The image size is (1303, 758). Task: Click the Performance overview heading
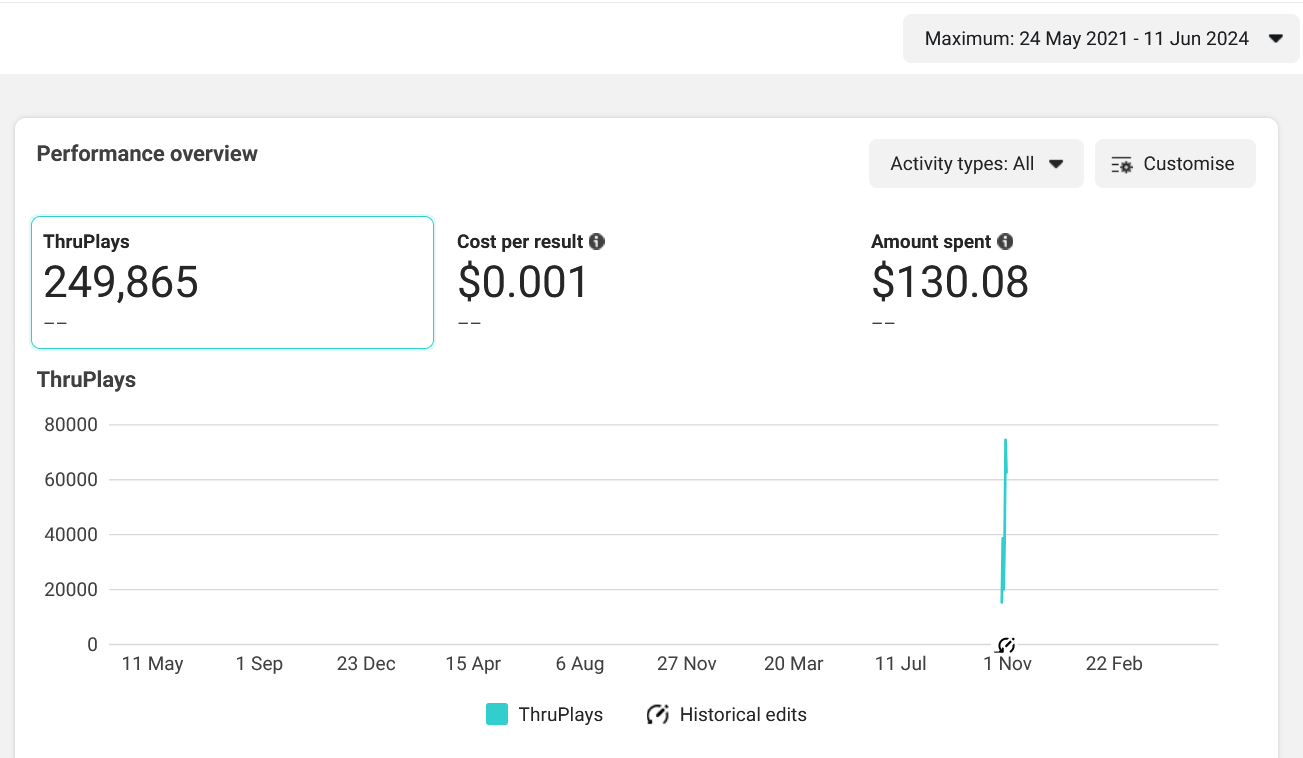pos(147,154)
